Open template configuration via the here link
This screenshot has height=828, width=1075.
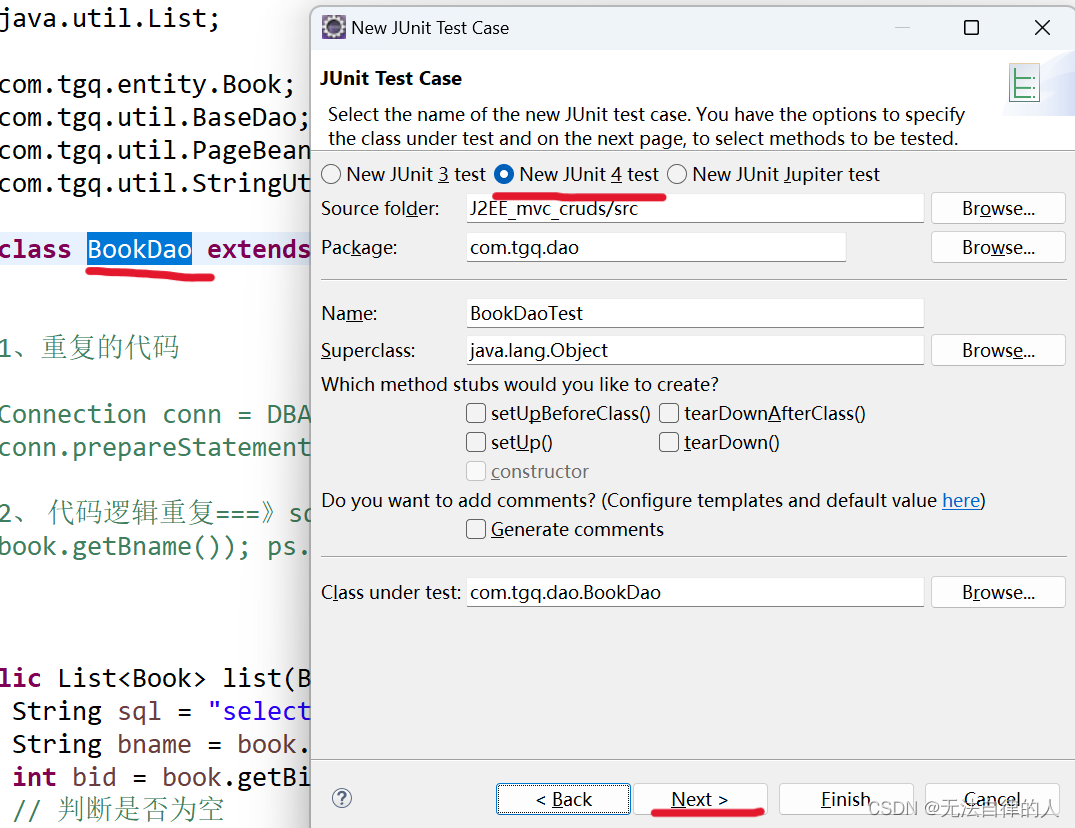[x=961, y=500]
